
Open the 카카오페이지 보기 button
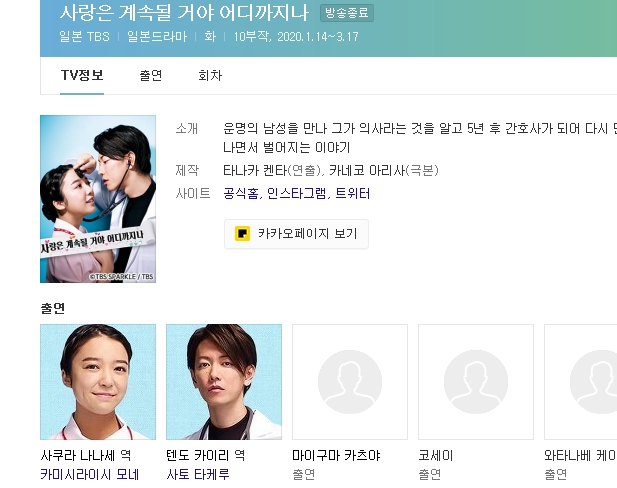click(x=296, y=234)
